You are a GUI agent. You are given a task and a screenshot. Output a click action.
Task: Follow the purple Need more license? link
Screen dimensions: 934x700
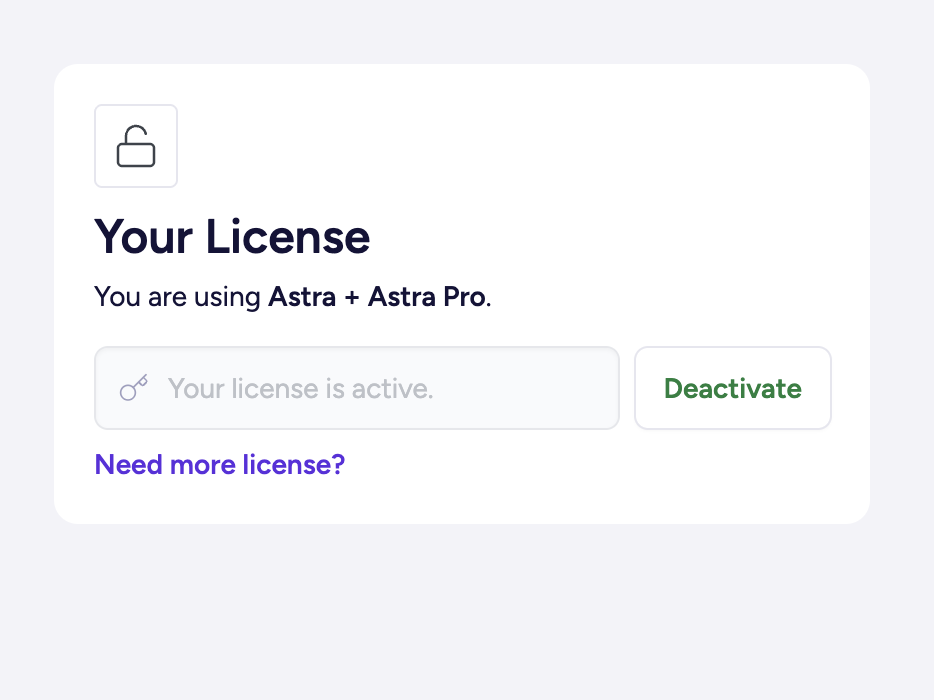pyautogui.click(x=220, y=464)
